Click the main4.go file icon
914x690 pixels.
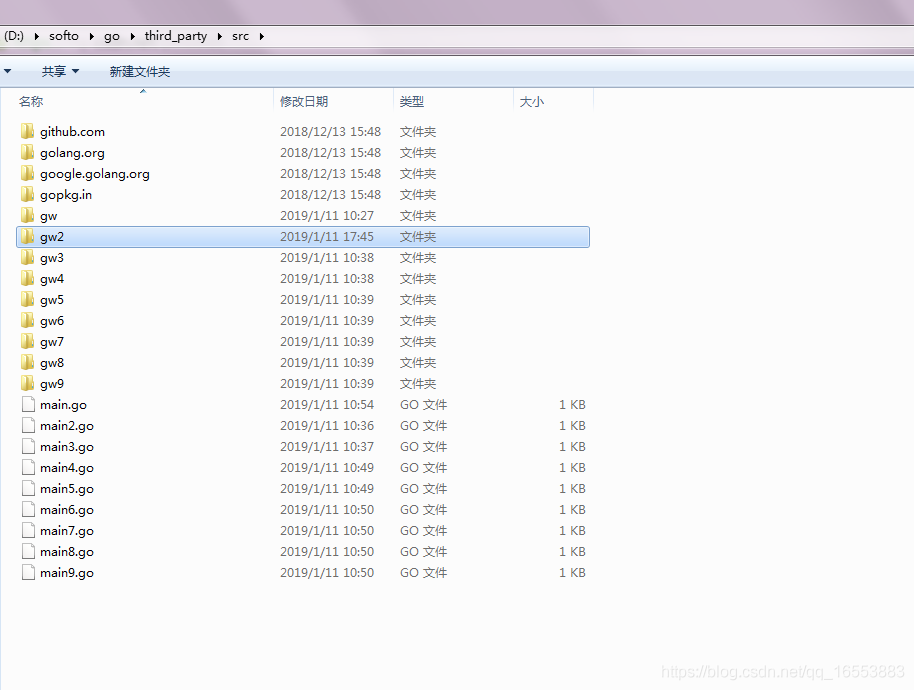pyautogui.click(x=28, y=467)
